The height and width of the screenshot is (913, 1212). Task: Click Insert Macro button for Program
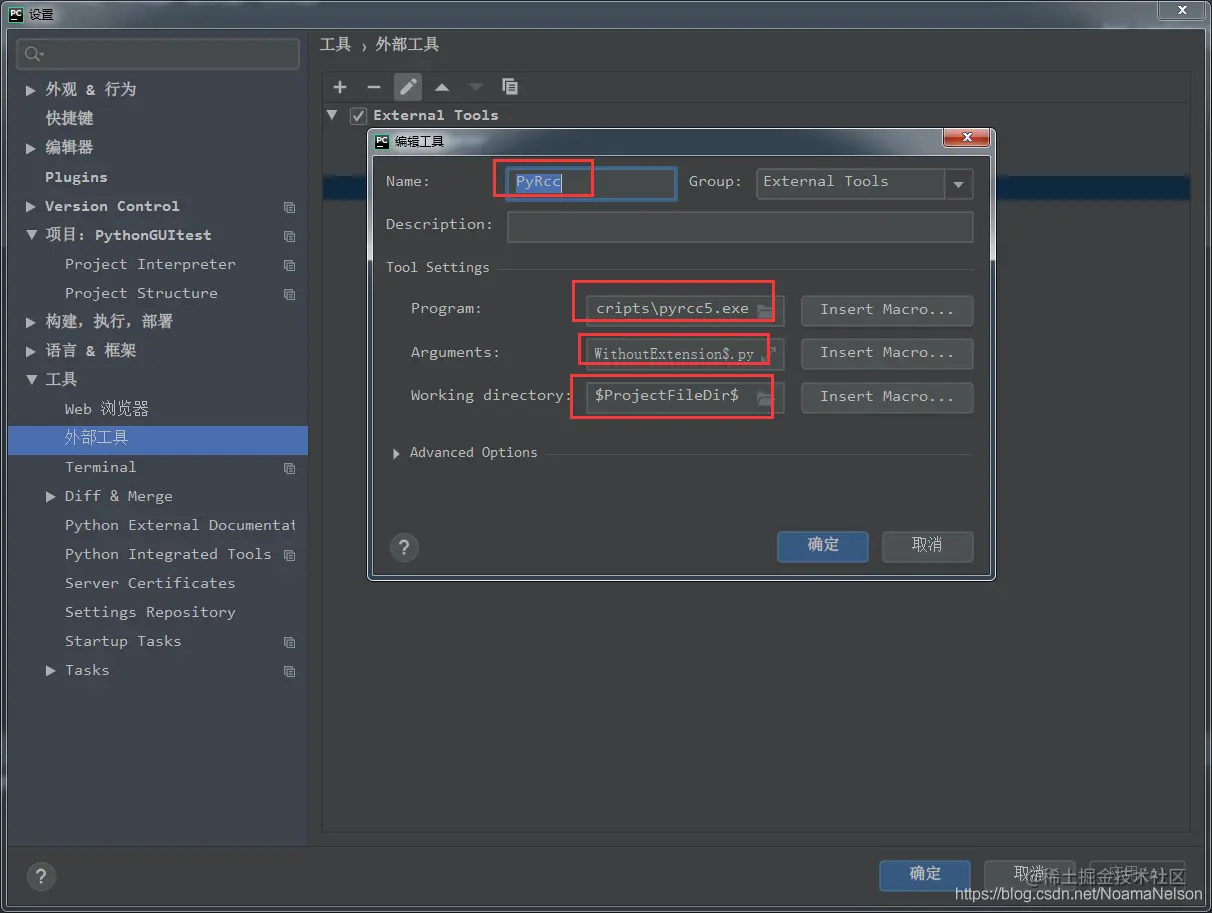(x=887, y=310)
